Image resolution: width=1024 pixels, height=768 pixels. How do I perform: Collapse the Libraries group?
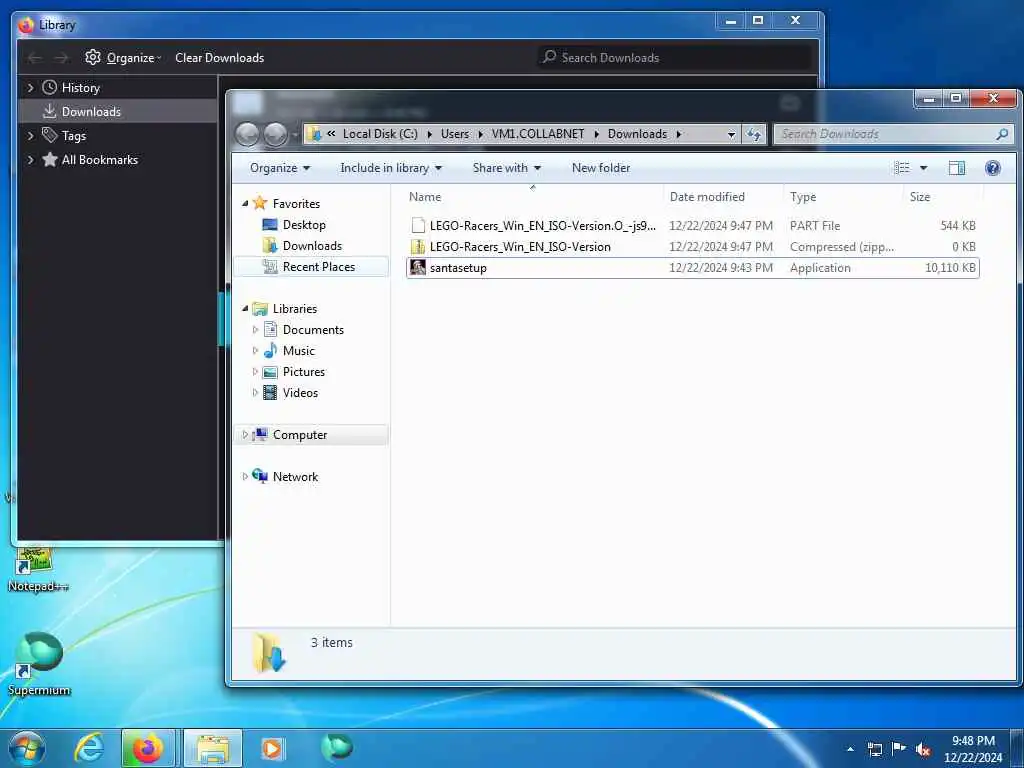[245, 309]
